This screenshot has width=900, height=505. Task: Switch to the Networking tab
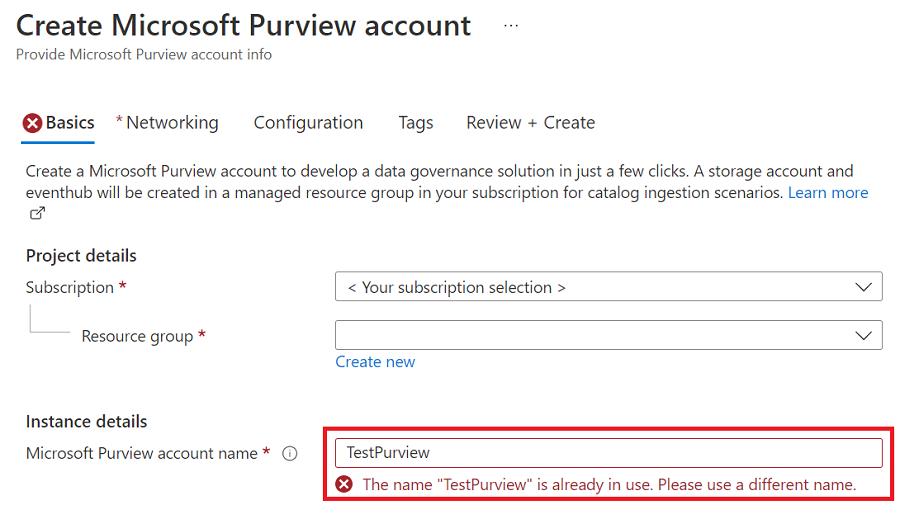[x=172, y=123]
